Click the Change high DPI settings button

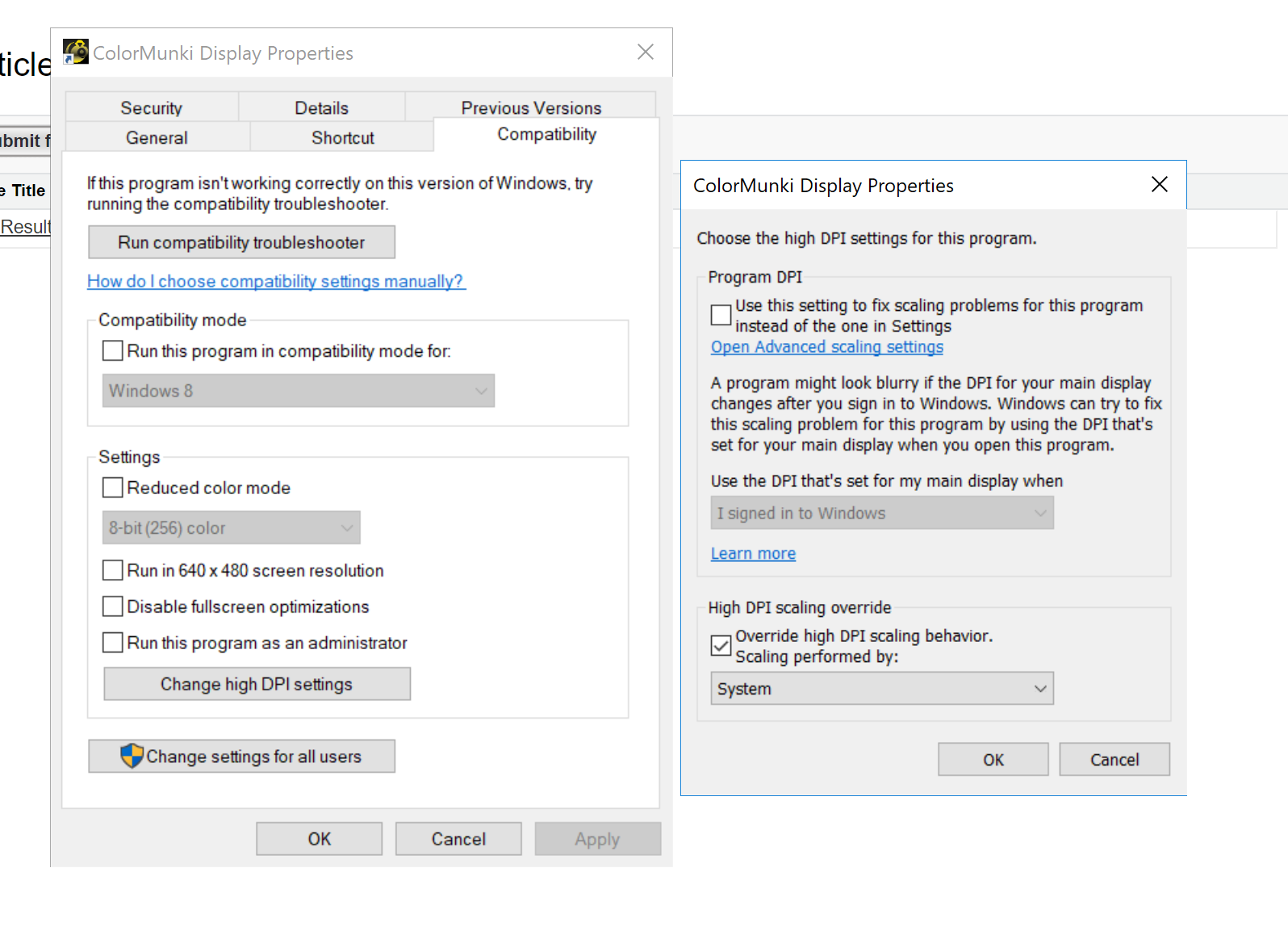point(256,684)
